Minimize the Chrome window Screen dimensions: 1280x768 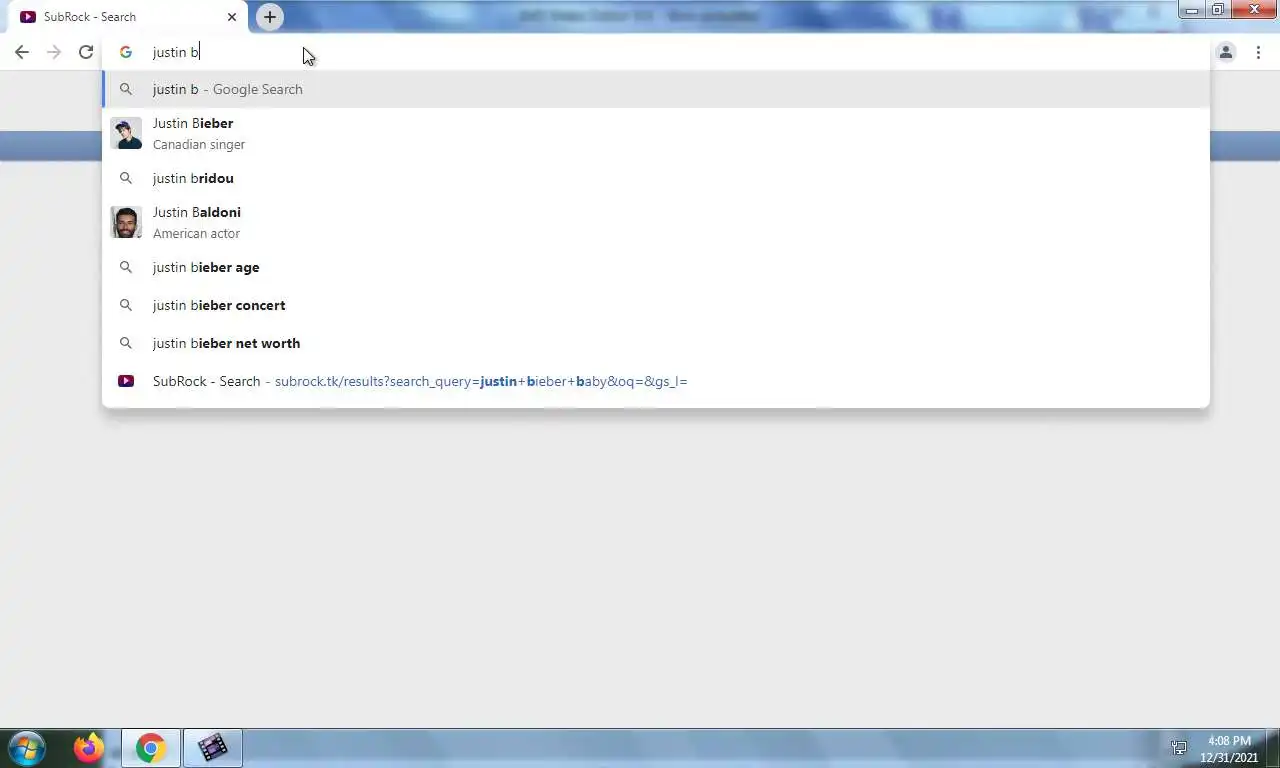(x=1191, y=10)
